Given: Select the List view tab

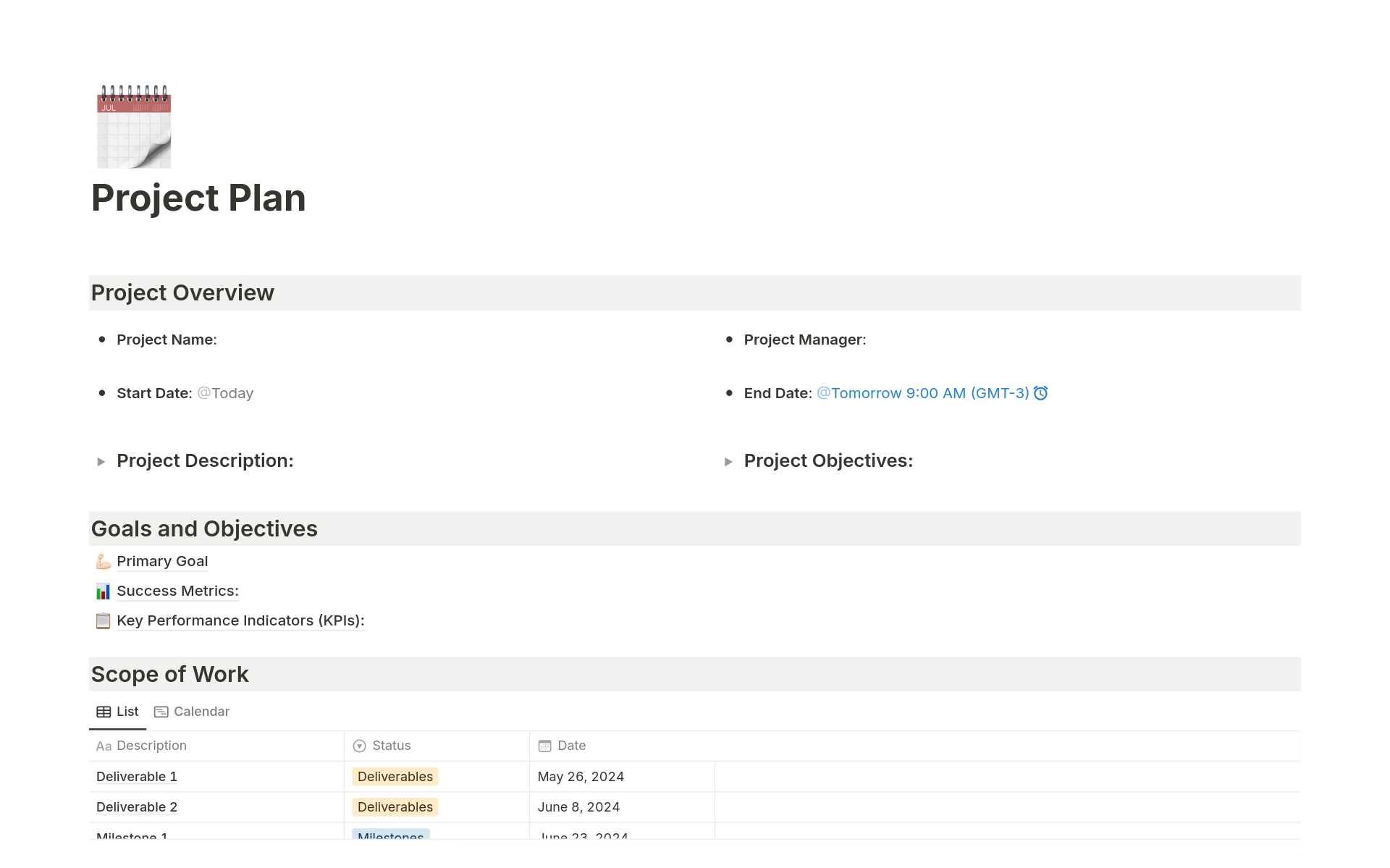Looking at the screenshot, I should tap(117, 712).
